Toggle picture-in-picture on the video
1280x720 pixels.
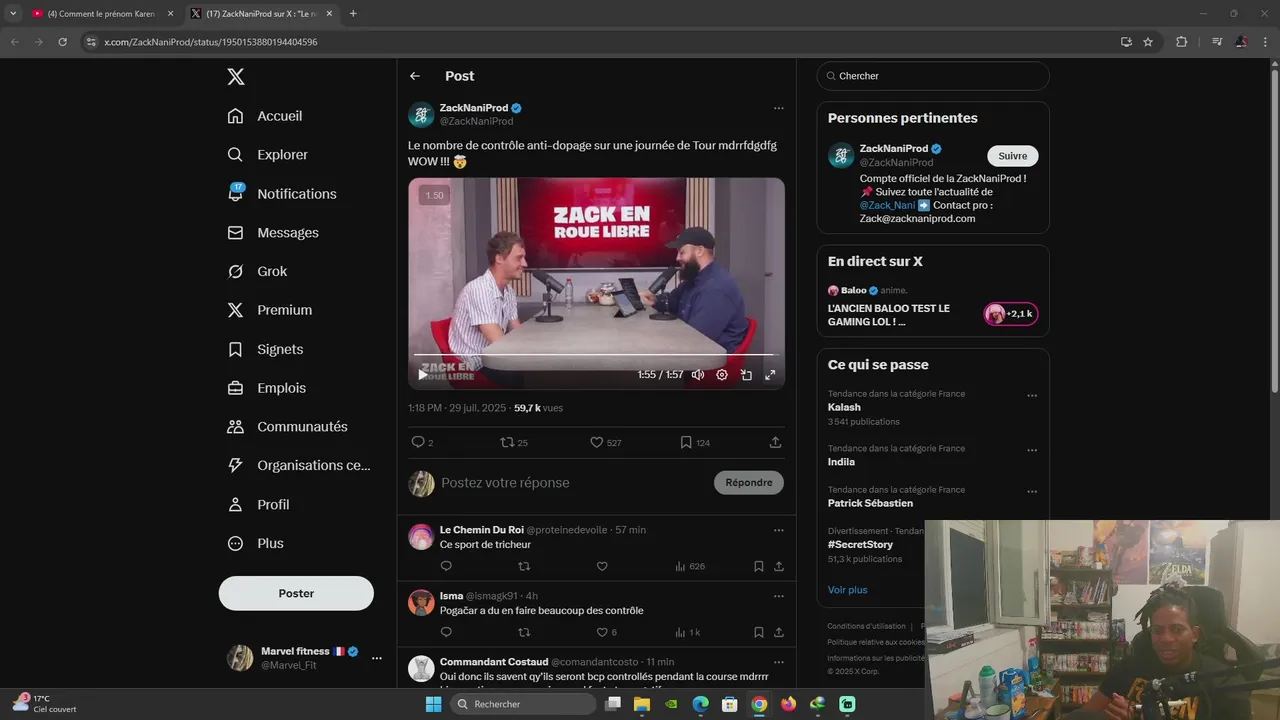(x=746, y=375)
